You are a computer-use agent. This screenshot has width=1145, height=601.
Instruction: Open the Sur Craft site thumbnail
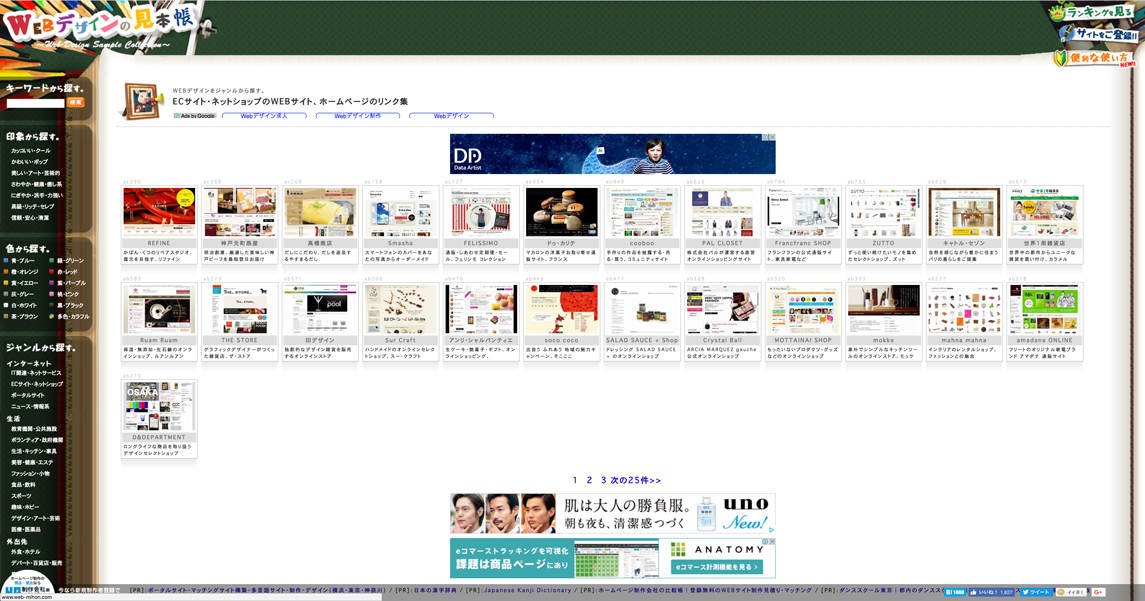pyautogui.click(x=400, y=309)
